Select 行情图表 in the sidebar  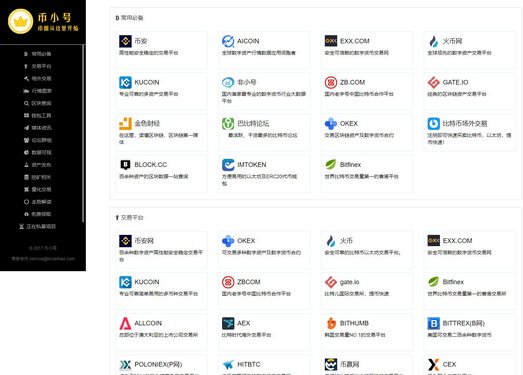tap(37, 91)
